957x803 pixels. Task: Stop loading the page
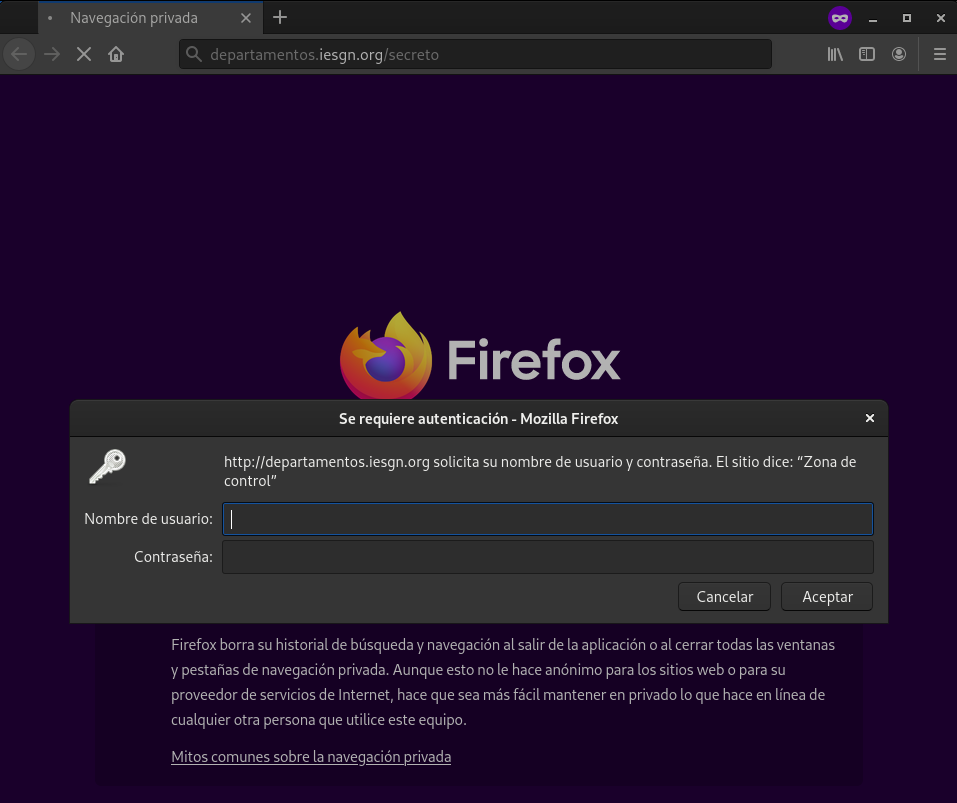point(84,54)
